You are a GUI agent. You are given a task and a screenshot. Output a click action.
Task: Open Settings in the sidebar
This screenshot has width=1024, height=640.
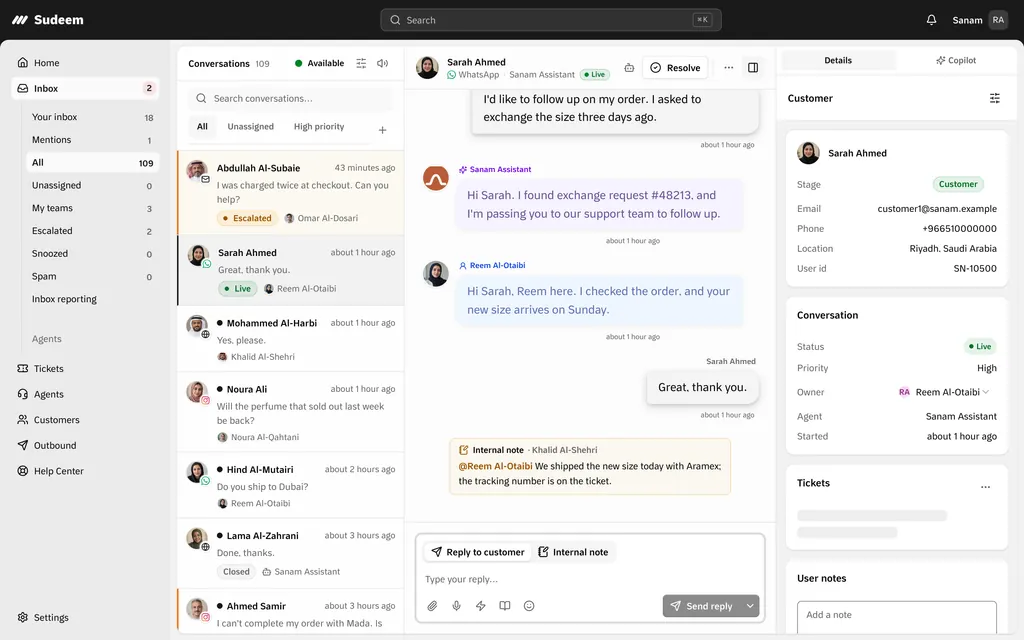click(x=85, y=617)
